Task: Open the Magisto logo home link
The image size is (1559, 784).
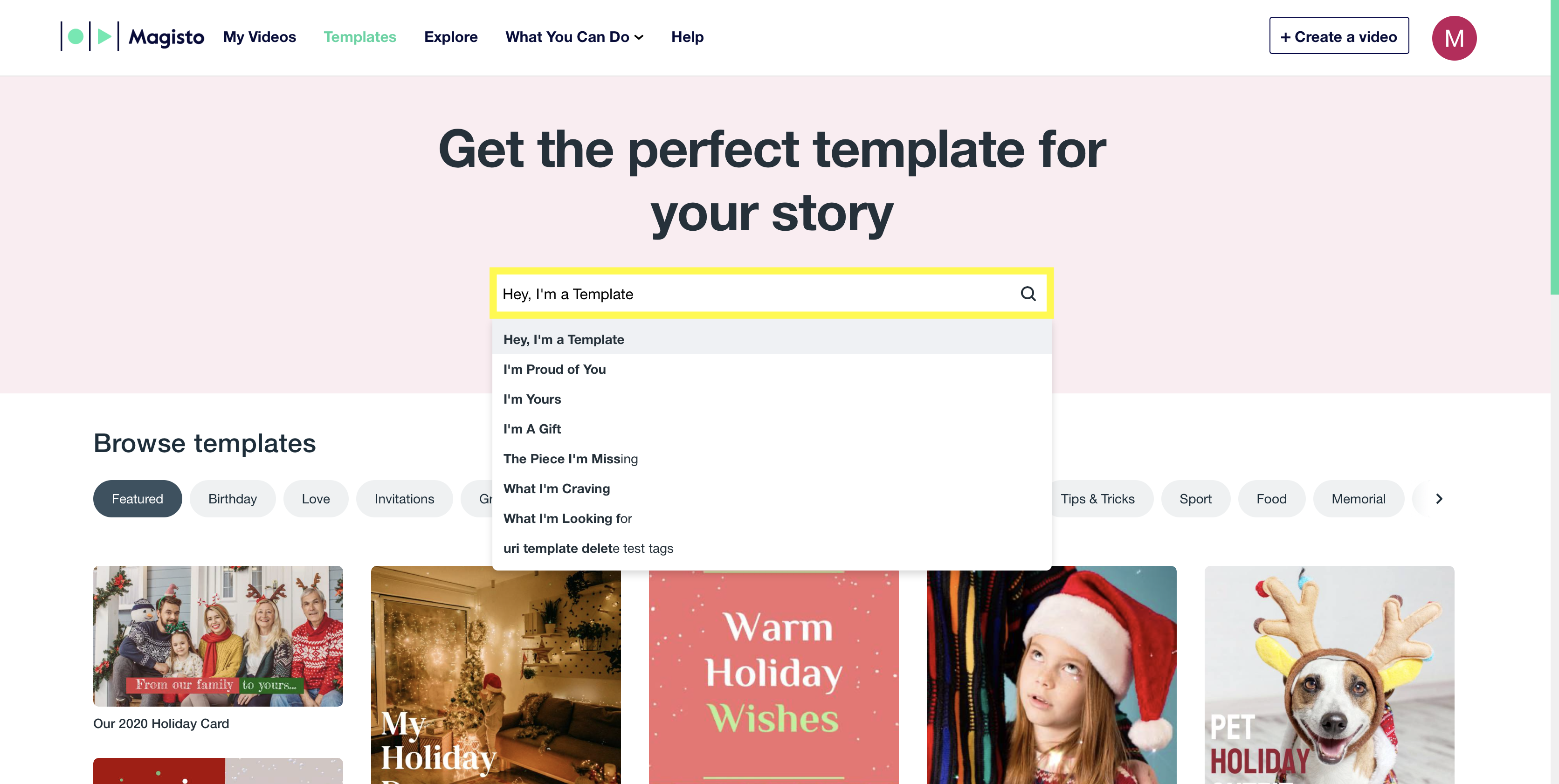Action: coord(132,37)
